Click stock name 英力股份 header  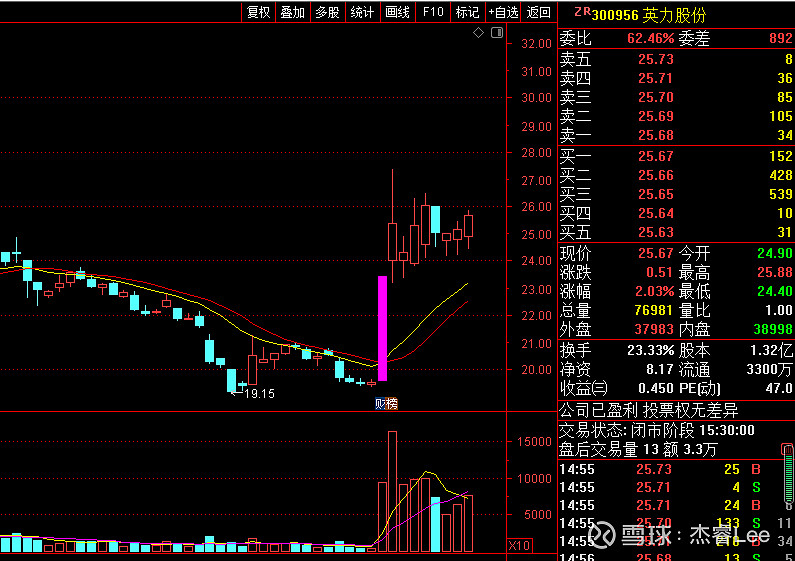tap(674, 15)
